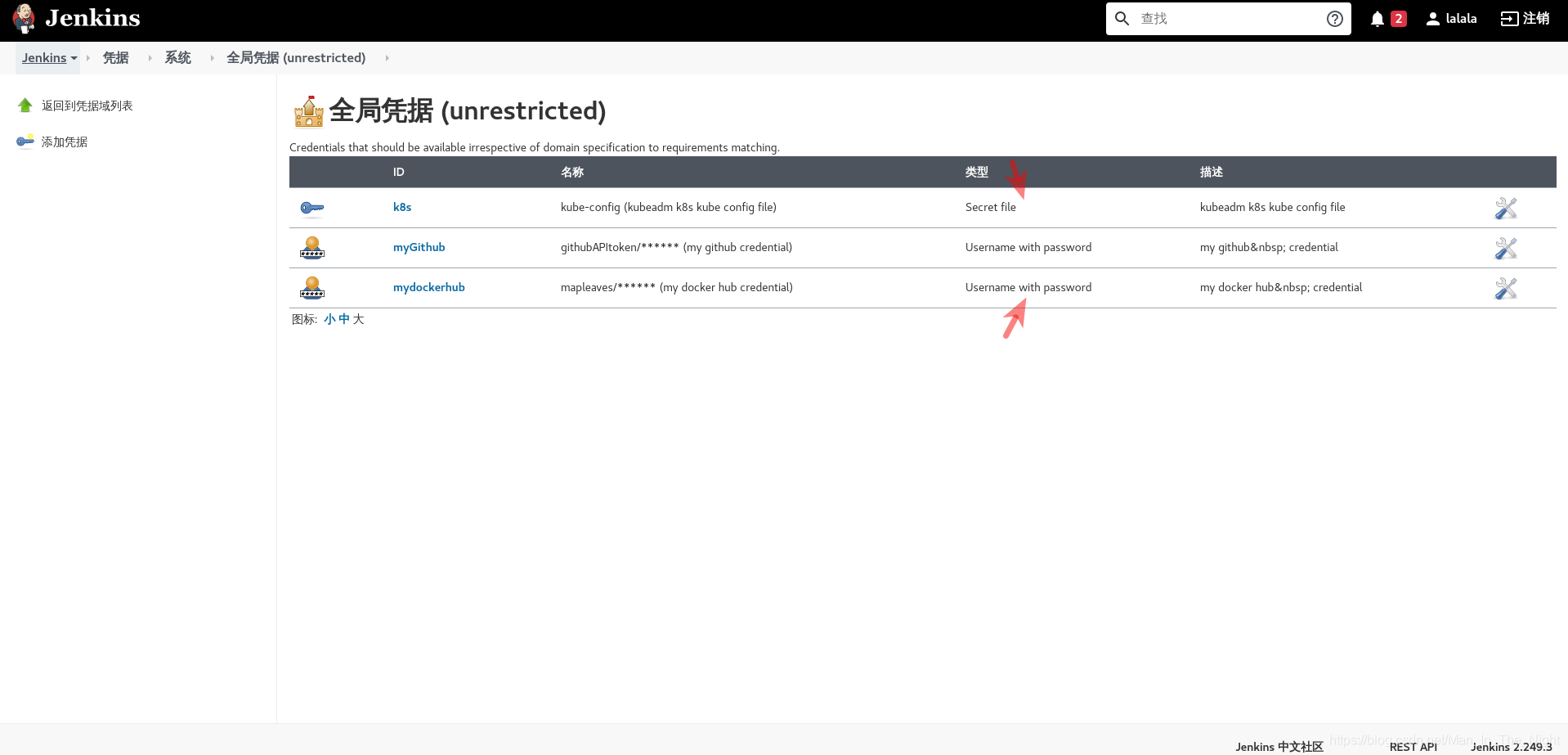Update k8s credential via wrench icon
The image size is (1568, 755).
point(1506,208)
